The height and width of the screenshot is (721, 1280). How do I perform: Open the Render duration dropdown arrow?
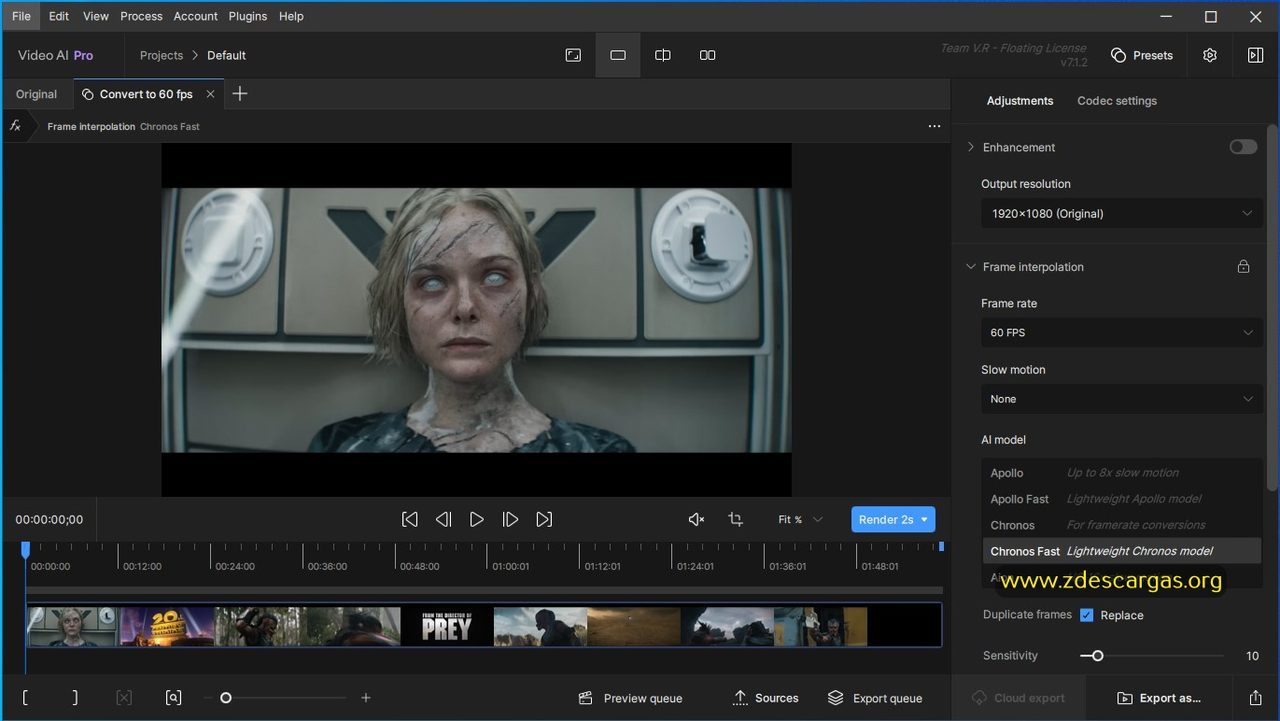click(925, 520)
